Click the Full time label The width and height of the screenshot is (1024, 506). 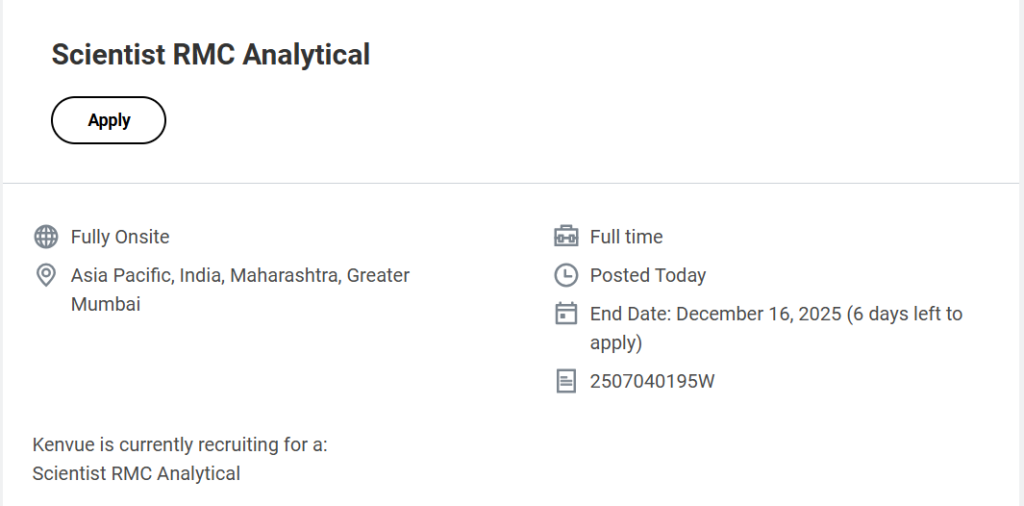pyautogui.click(x=626, y=237)
